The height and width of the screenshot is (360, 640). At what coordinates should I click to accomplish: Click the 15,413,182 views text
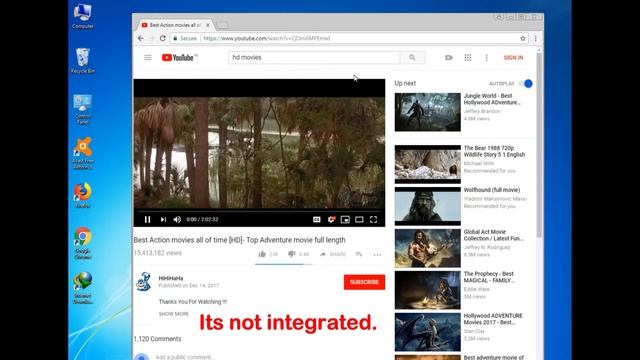[158, 253]
